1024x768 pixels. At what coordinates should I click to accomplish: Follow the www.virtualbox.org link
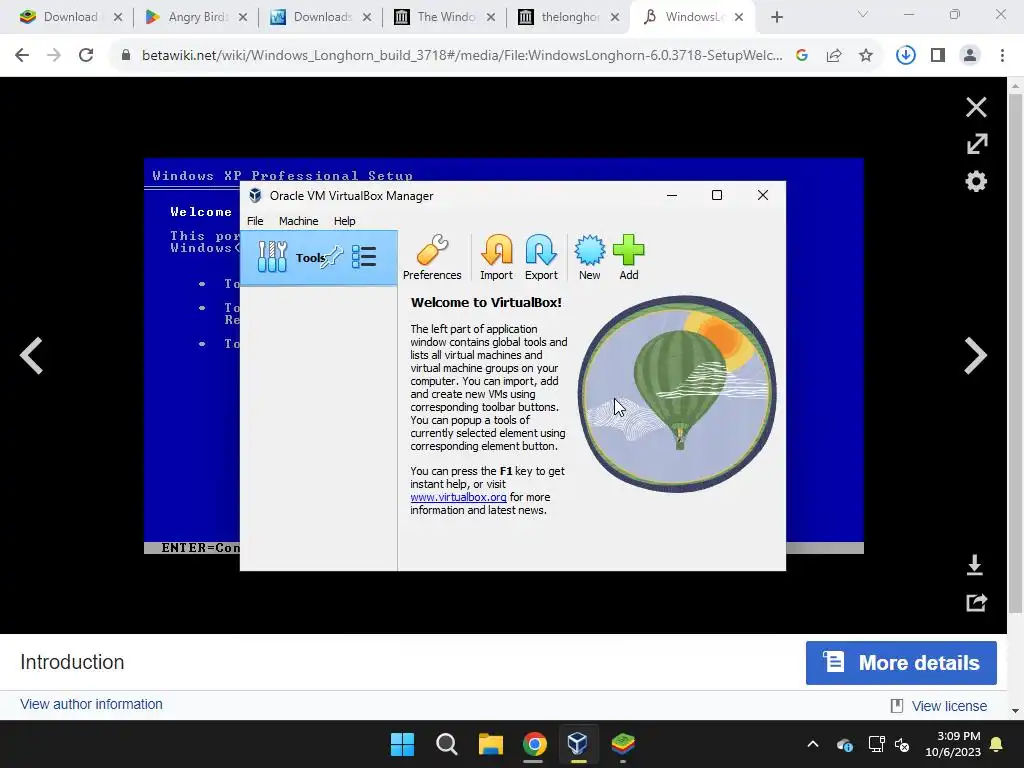click(458, 497)
